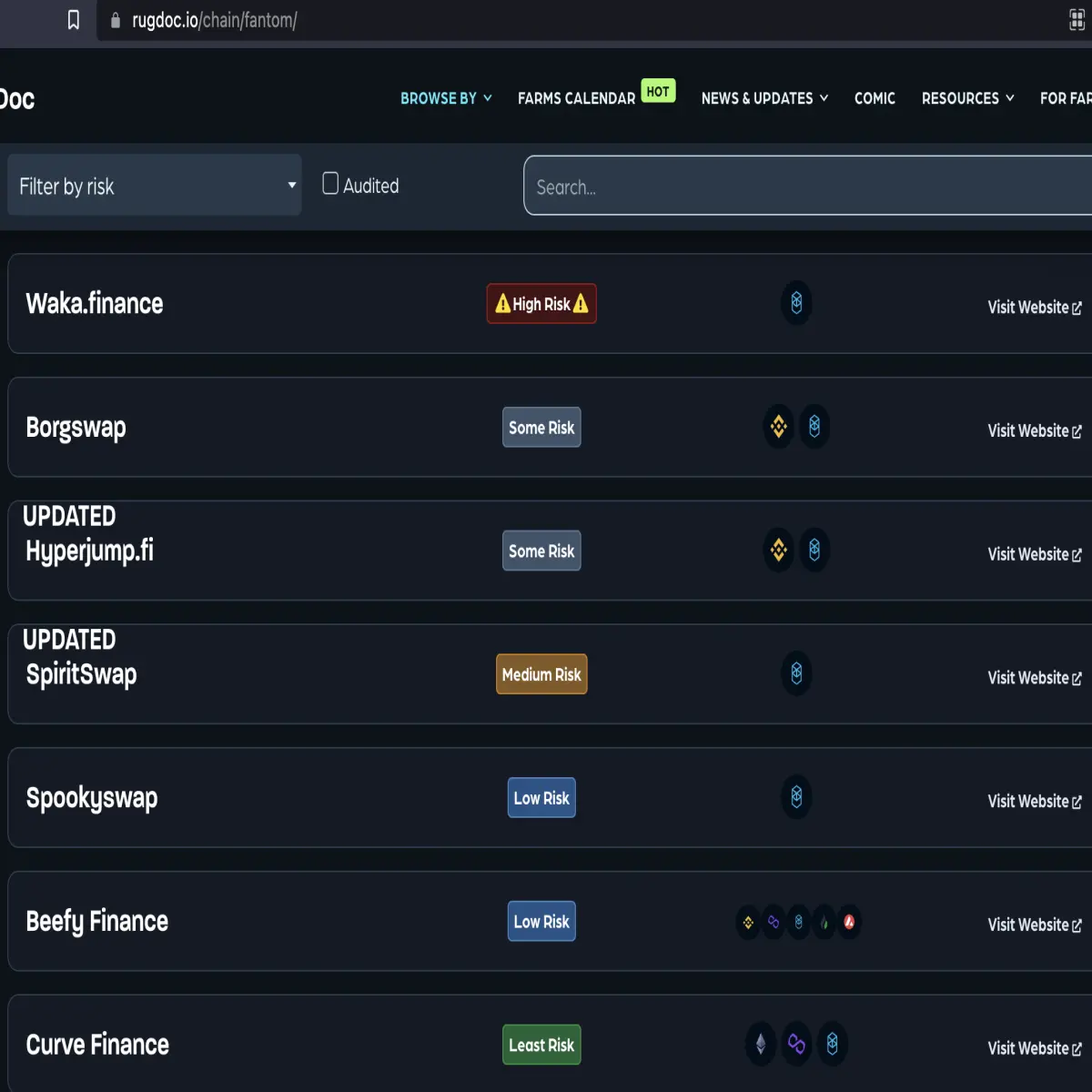Viewport: 1092px width, 1092px height.
Task: Click the High Risk badge on Waka.finance
Action: tap(541, 304)
